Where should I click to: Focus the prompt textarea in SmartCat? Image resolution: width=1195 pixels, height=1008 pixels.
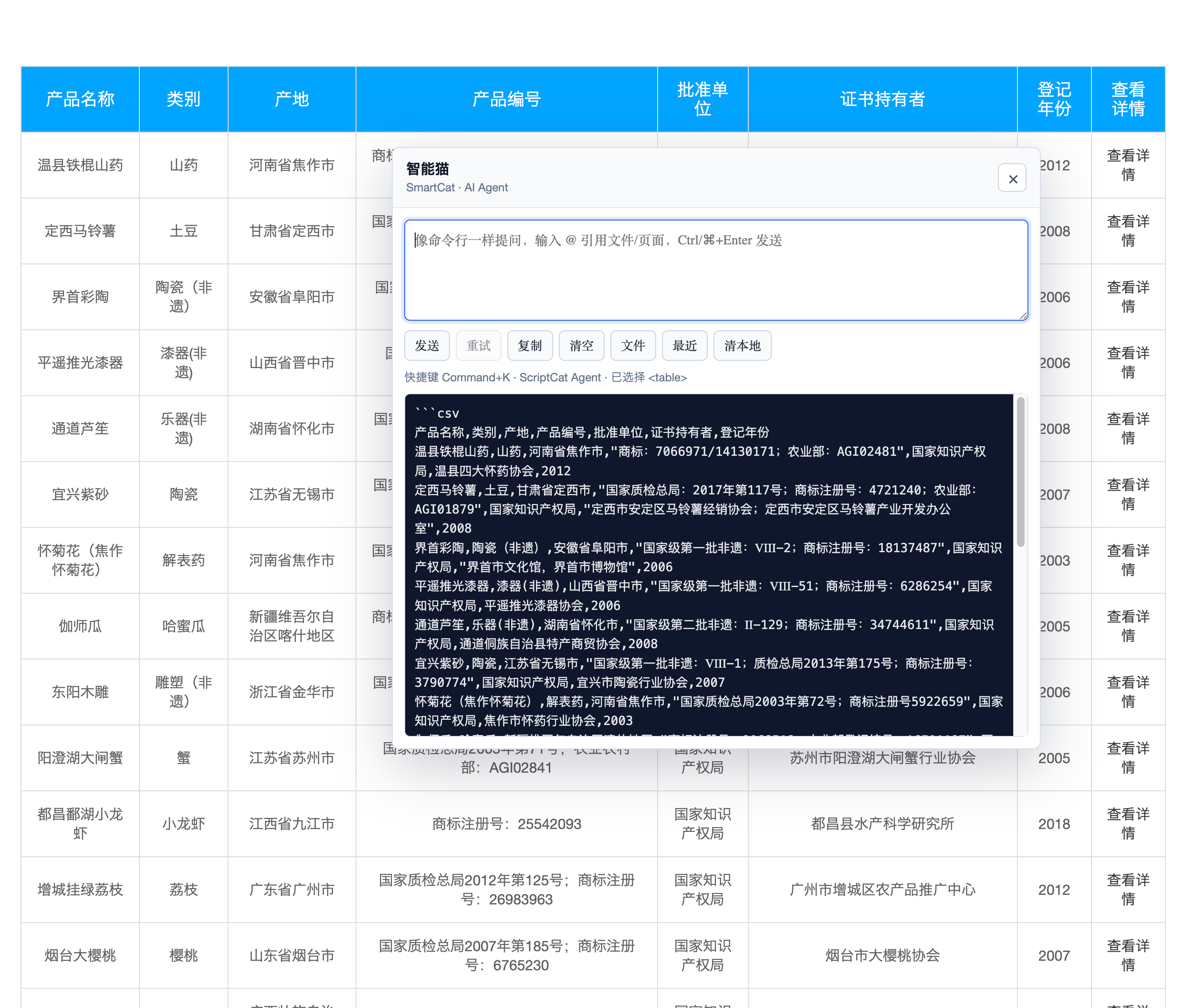coord(716,270)
